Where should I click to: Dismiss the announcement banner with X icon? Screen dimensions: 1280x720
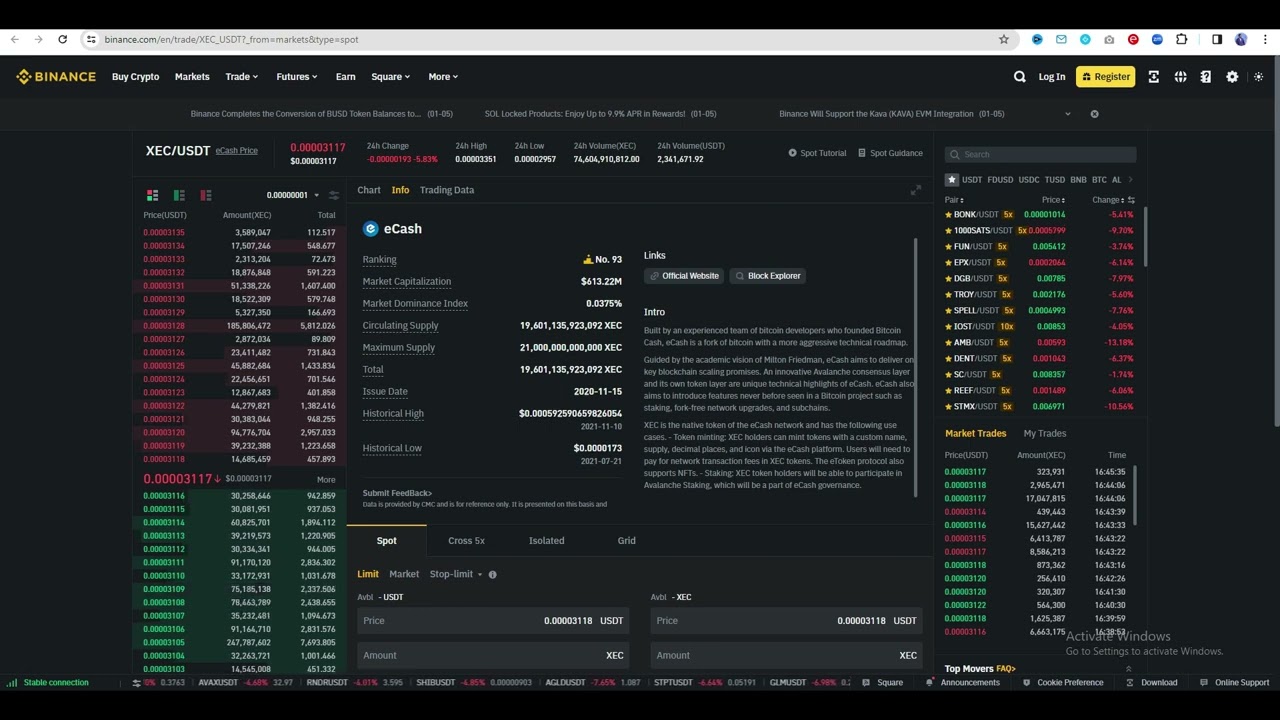pyautogui.click(x=1094, y=114)
